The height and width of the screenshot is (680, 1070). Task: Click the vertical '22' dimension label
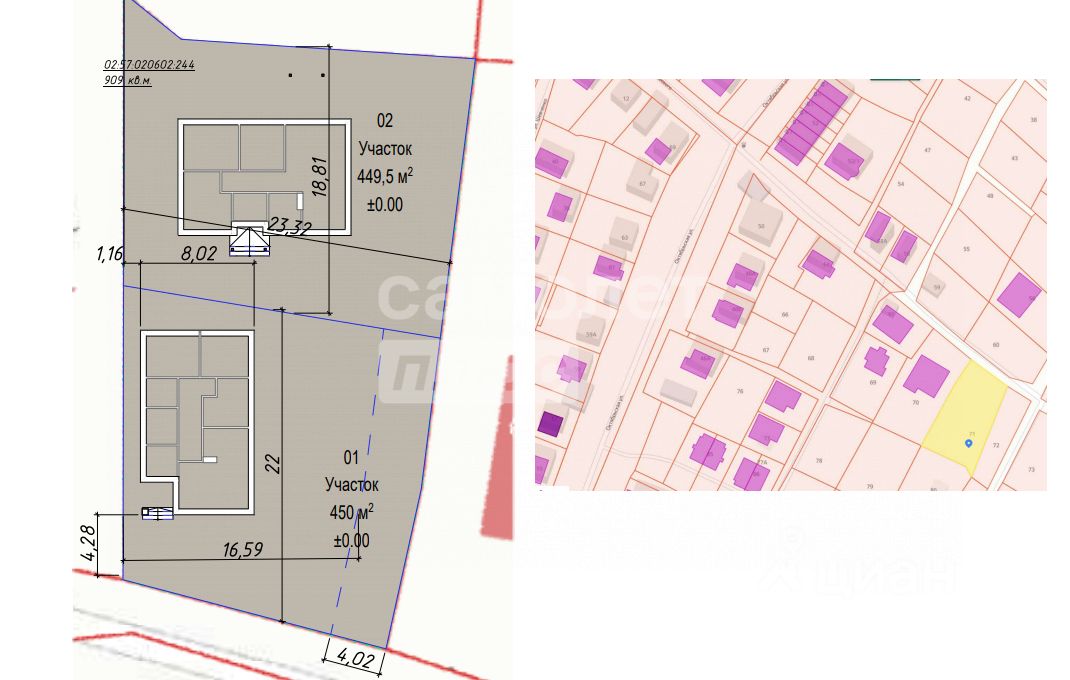pyautogui.click(x=272, y=464)
